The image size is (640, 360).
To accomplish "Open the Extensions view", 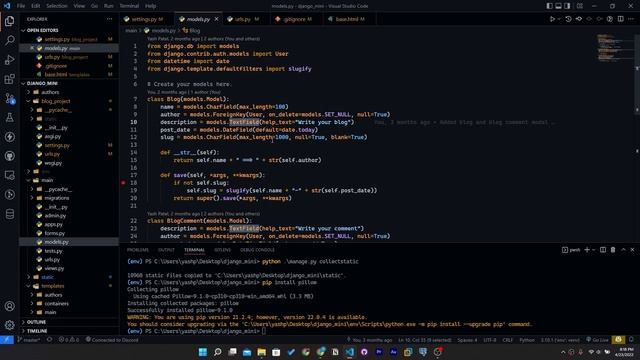I will coord(9,79).
